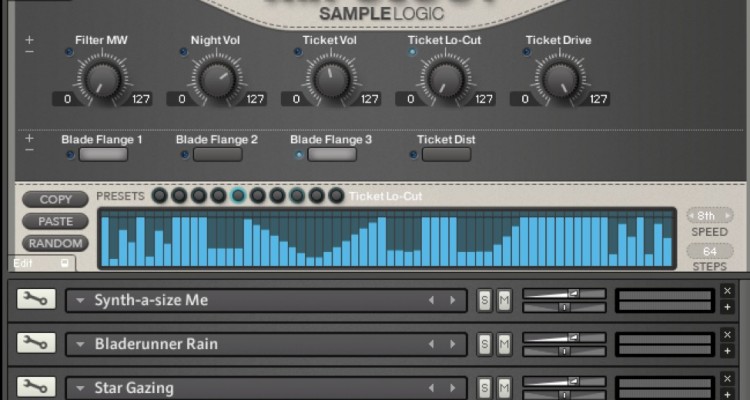The image size is (750, 400).
Task: Load next preset for Synth-a-size Me
Action: click(x=453, y=300)
